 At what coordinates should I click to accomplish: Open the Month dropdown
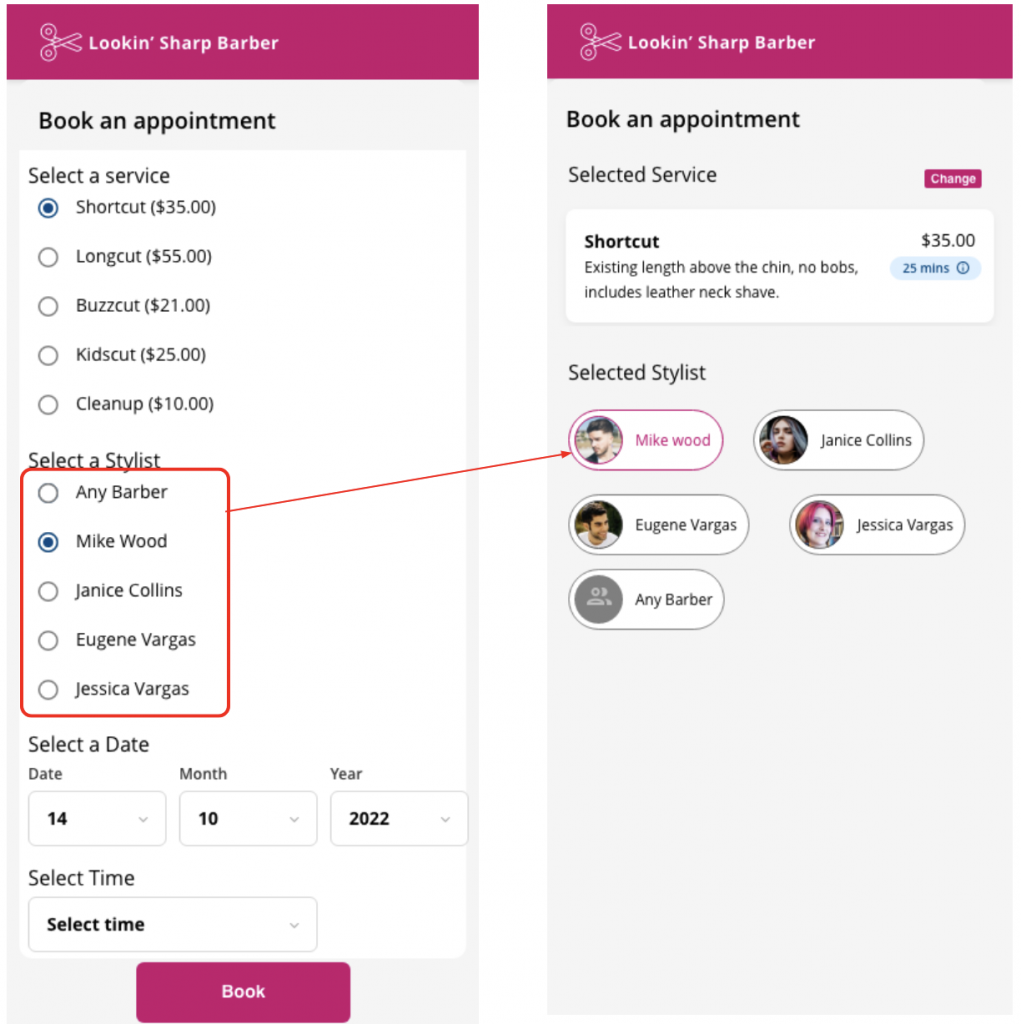[x=248, y=818]
